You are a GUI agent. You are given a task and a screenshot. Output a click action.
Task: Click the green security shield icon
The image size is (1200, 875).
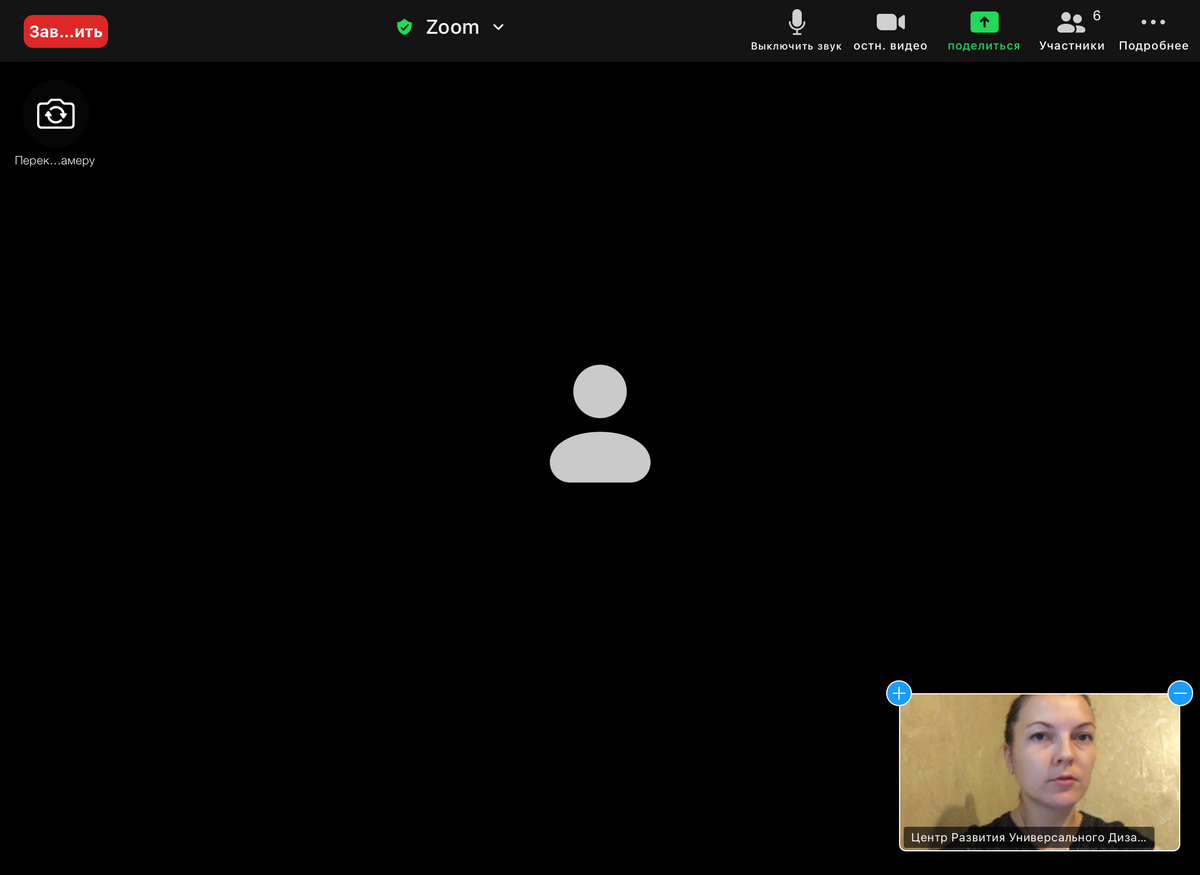[x=404, y=27]
